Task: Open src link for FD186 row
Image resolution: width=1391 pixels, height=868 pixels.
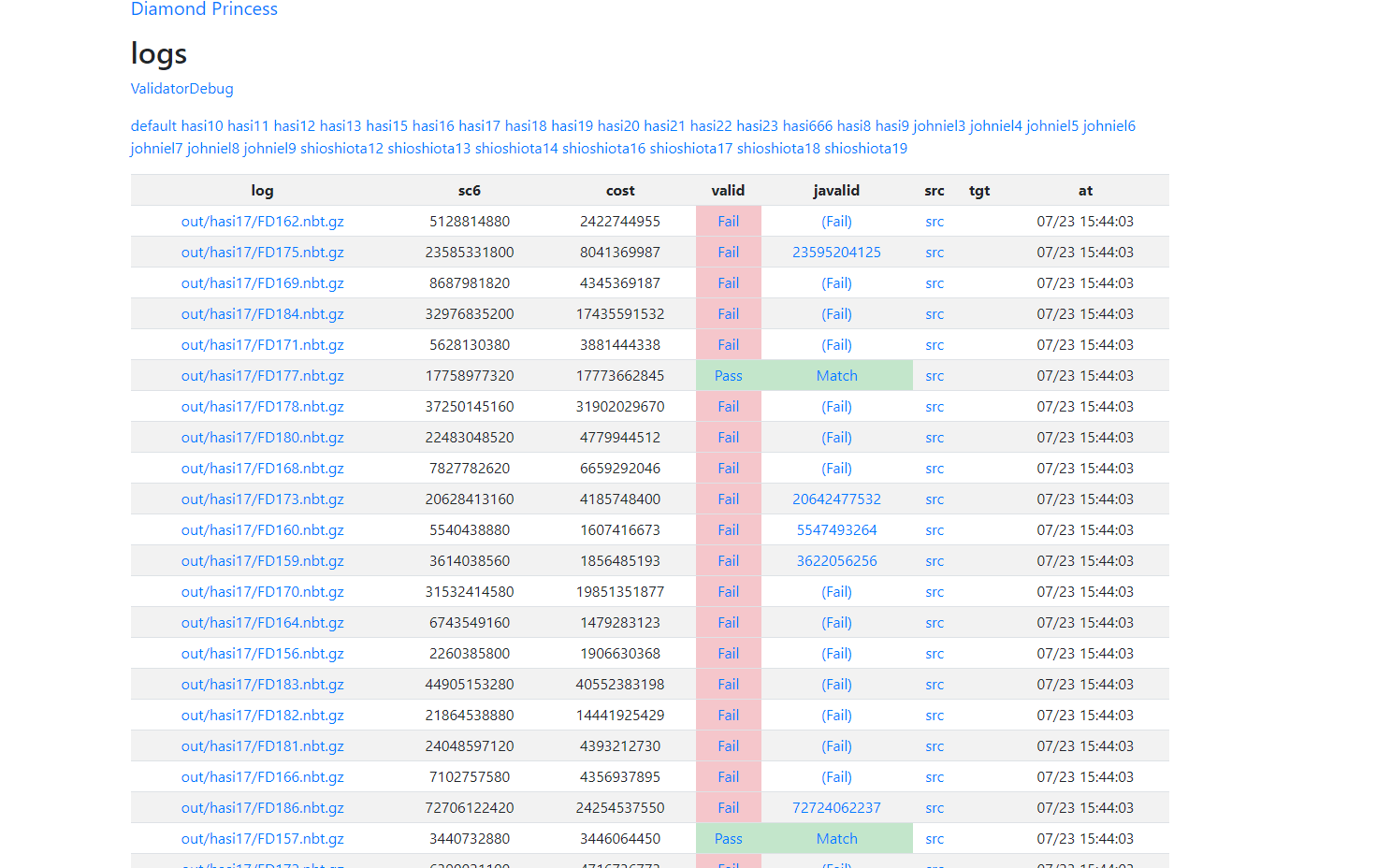Action: [x=935, y=808]
